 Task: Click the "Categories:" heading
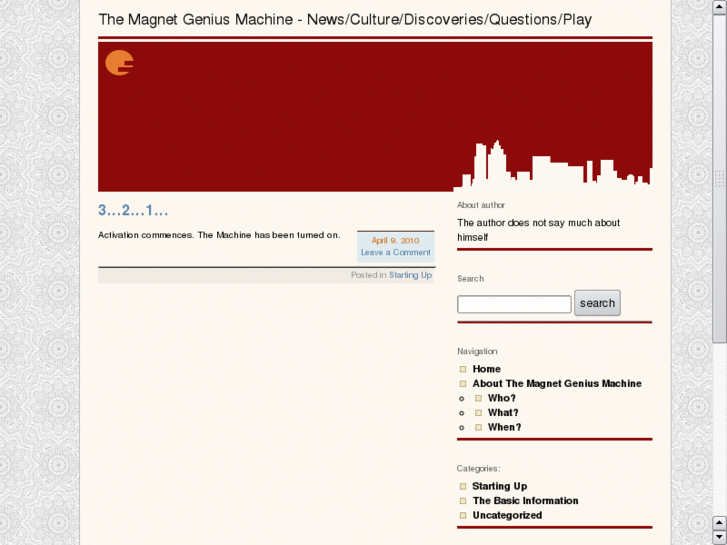(478, 468)
